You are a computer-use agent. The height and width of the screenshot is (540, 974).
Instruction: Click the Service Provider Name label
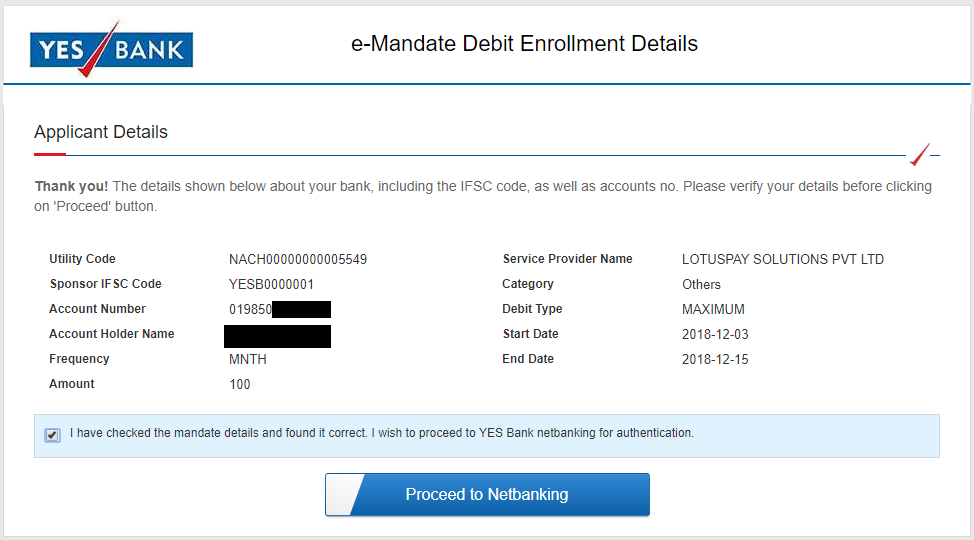tap(567, 259)
